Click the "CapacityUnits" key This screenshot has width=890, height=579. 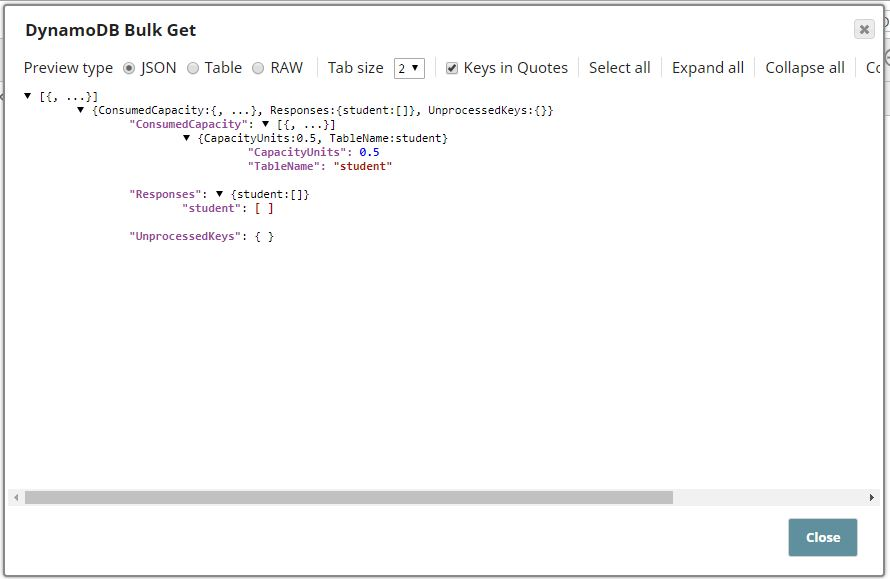coord(297,152)
